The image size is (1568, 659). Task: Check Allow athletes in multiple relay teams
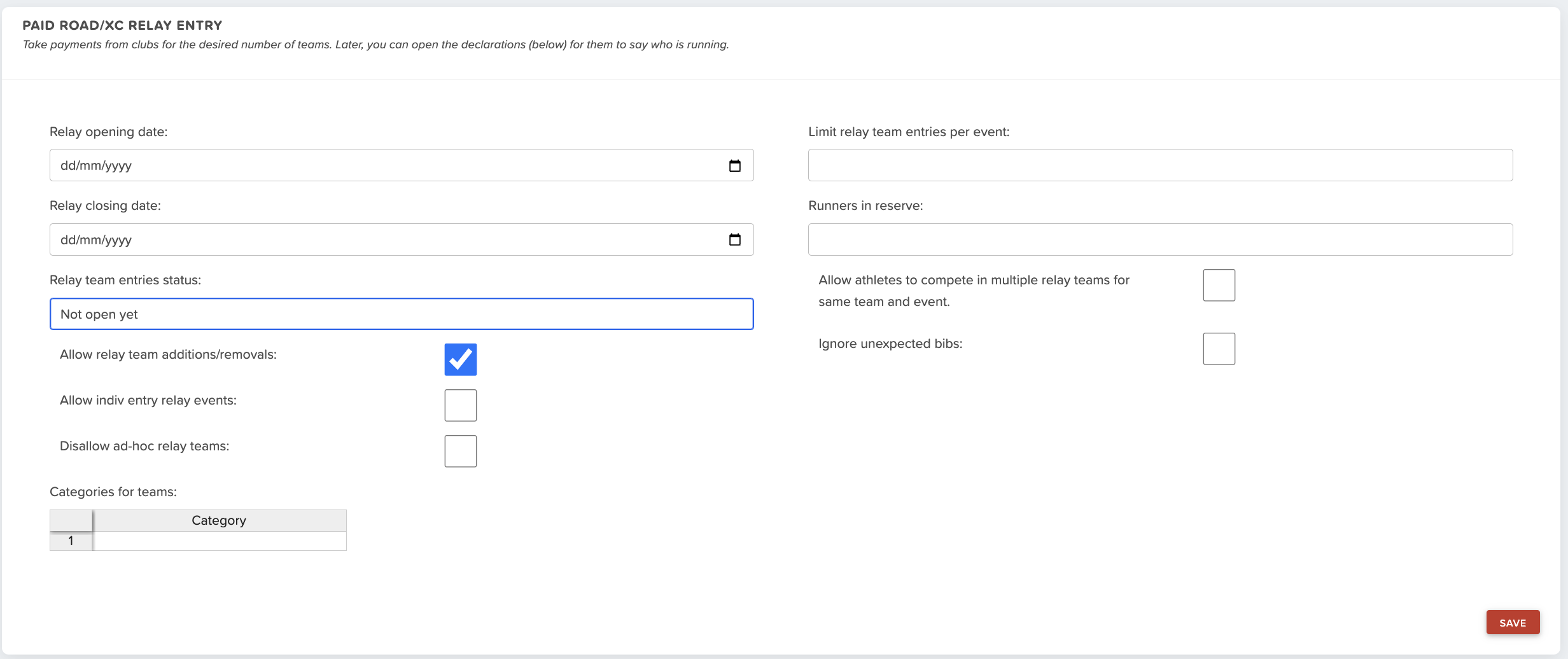coord(1219,285)
